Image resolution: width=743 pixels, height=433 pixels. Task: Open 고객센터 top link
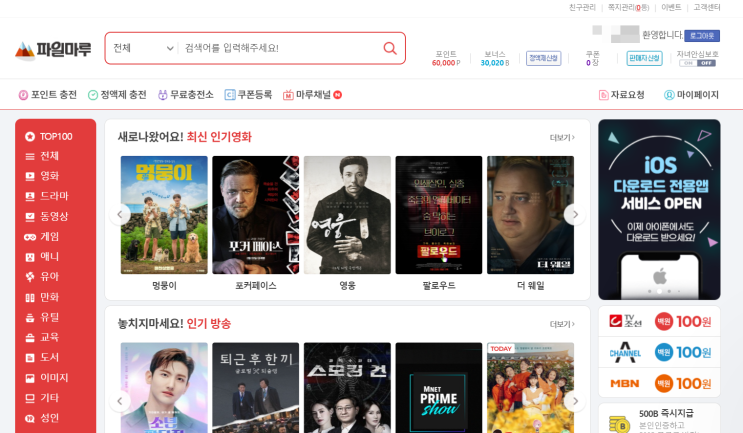[x=707, y=7]
